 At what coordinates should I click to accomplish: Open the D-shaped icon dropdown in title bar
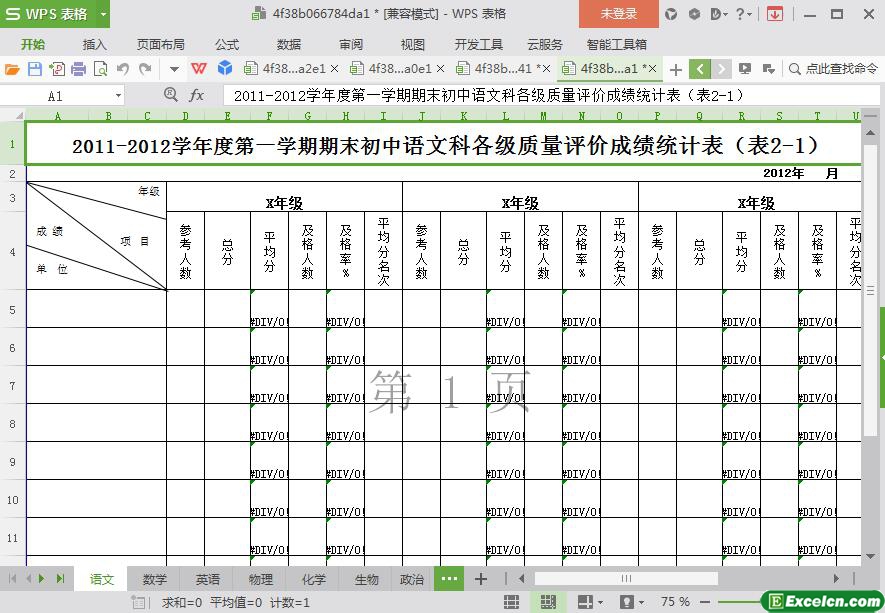coord(718,14)
